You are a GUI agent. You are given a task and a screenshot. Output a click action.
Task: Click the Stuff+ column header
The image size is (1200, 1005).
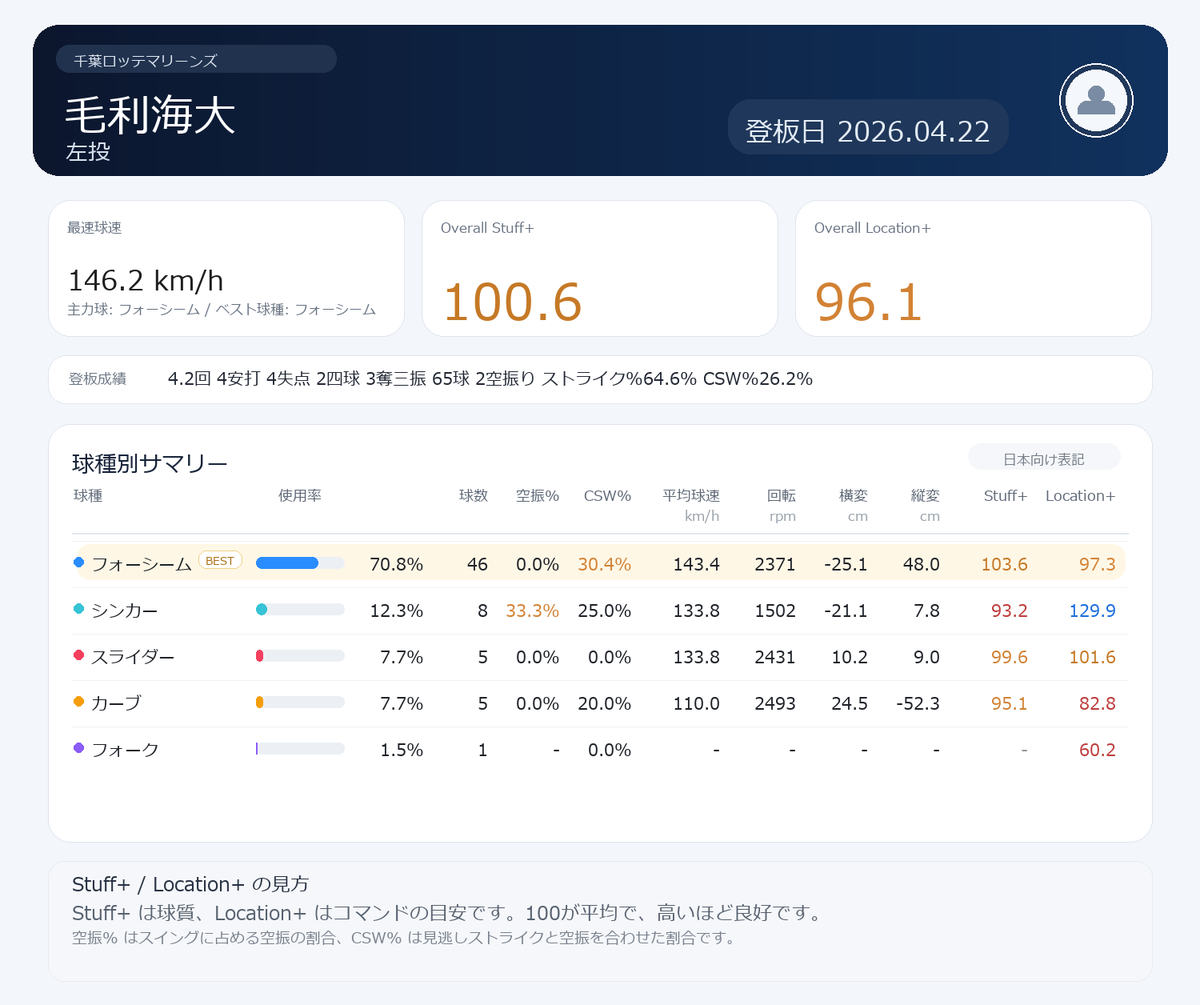[1005, 495]
